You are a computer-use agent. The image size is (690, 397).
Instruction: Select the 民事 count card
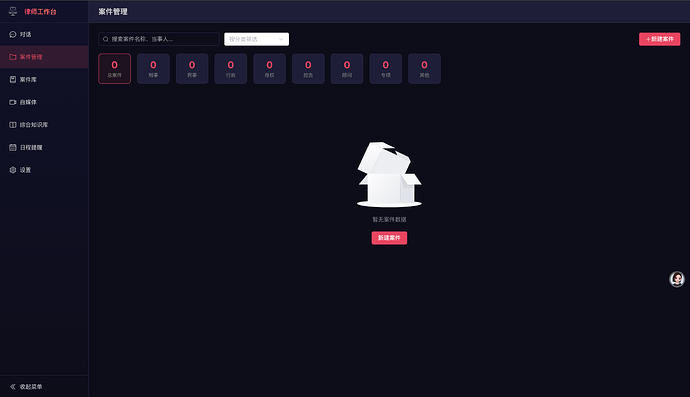pyautogui.click(x=192, y=69)
